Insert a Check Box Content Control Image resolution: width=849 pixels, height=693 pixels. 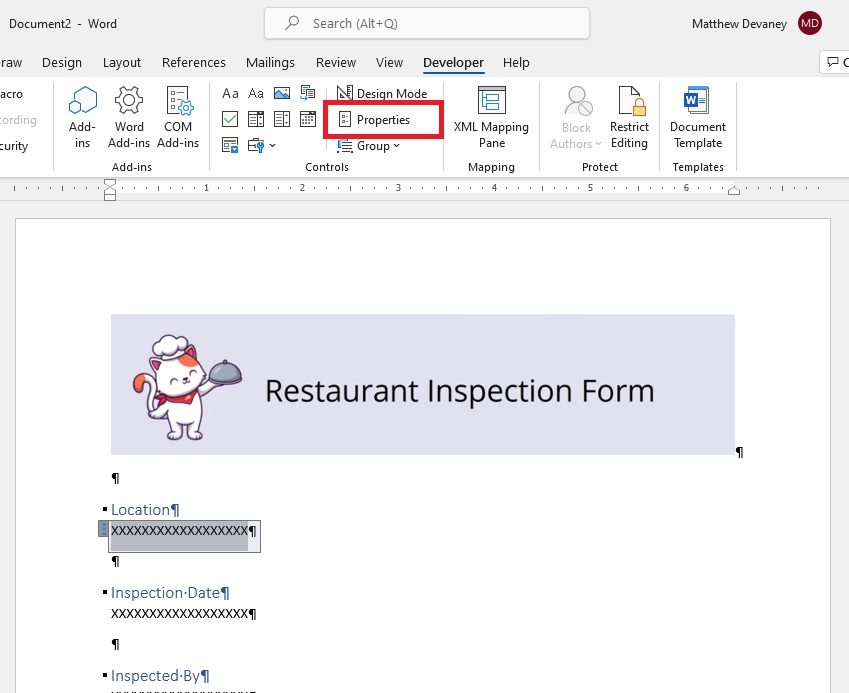pyautogui.click(x=230, y=119)
